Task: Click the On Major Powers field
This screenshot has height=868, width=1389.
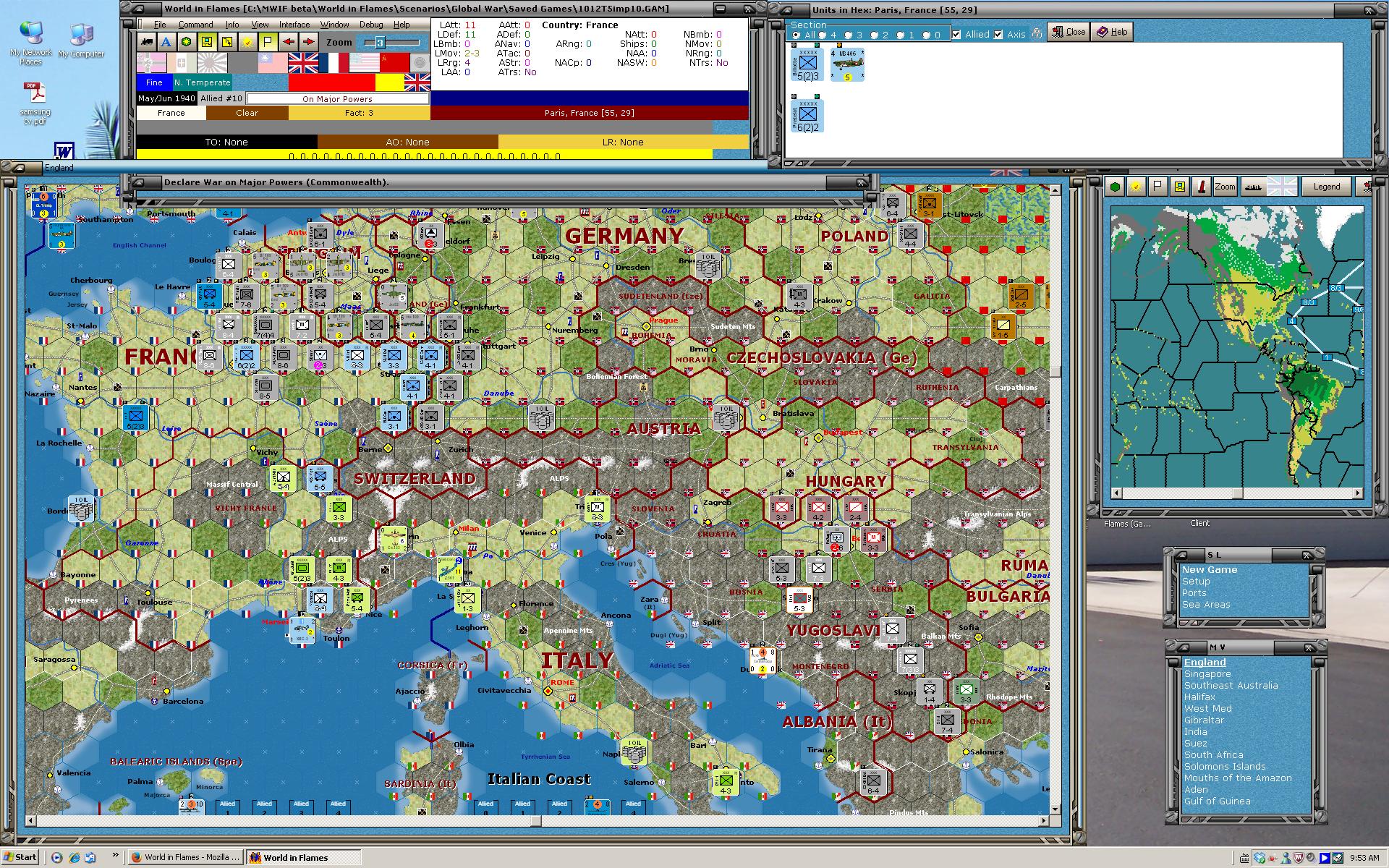Action: (338, 98)
